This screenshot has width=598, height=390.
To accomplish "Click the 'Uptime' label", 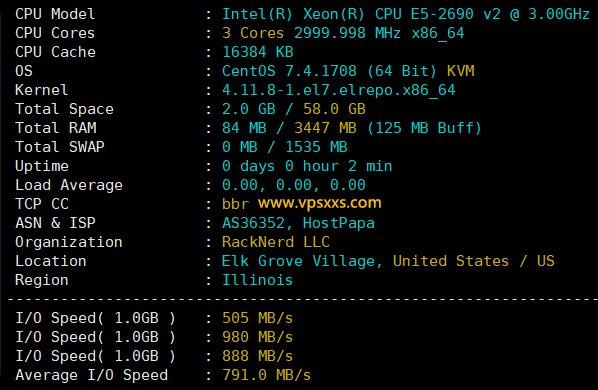I will point(42,167).
